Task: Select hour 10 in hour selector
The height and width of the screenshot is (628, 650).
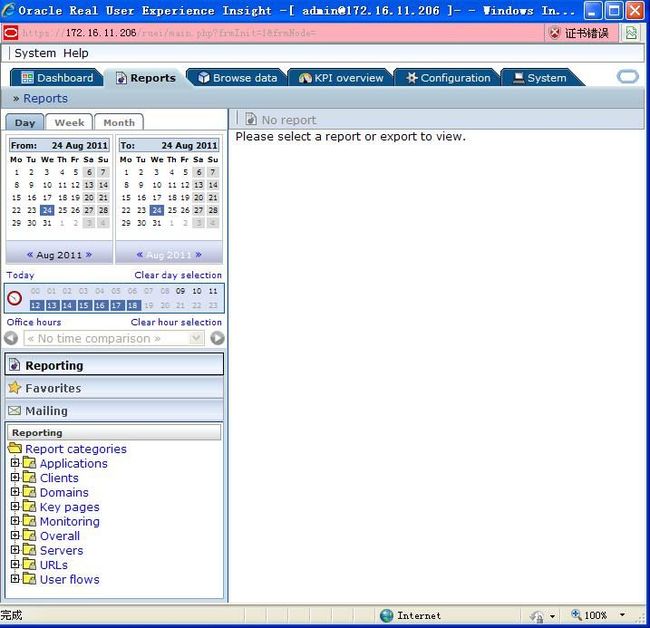Action: tap(197, 291)
